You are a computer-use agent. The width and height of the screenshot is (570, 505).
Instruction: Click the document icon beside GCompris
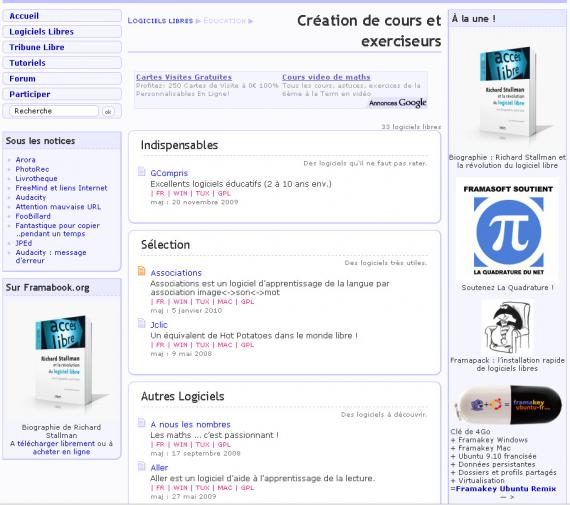pyautogui.click(x=141, y=171)
